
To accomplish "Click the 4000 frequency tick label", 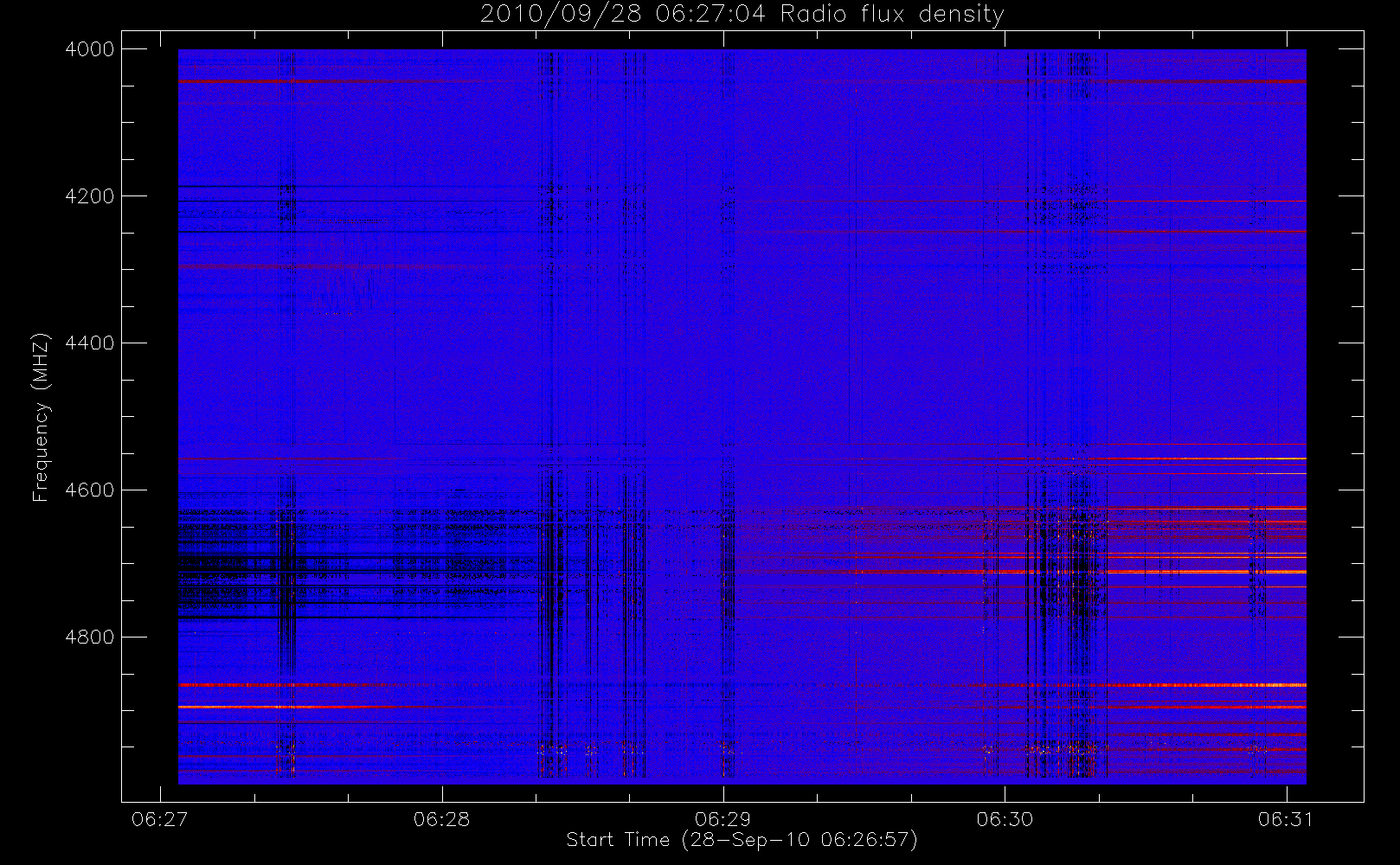I will click(x=90, y=49).
